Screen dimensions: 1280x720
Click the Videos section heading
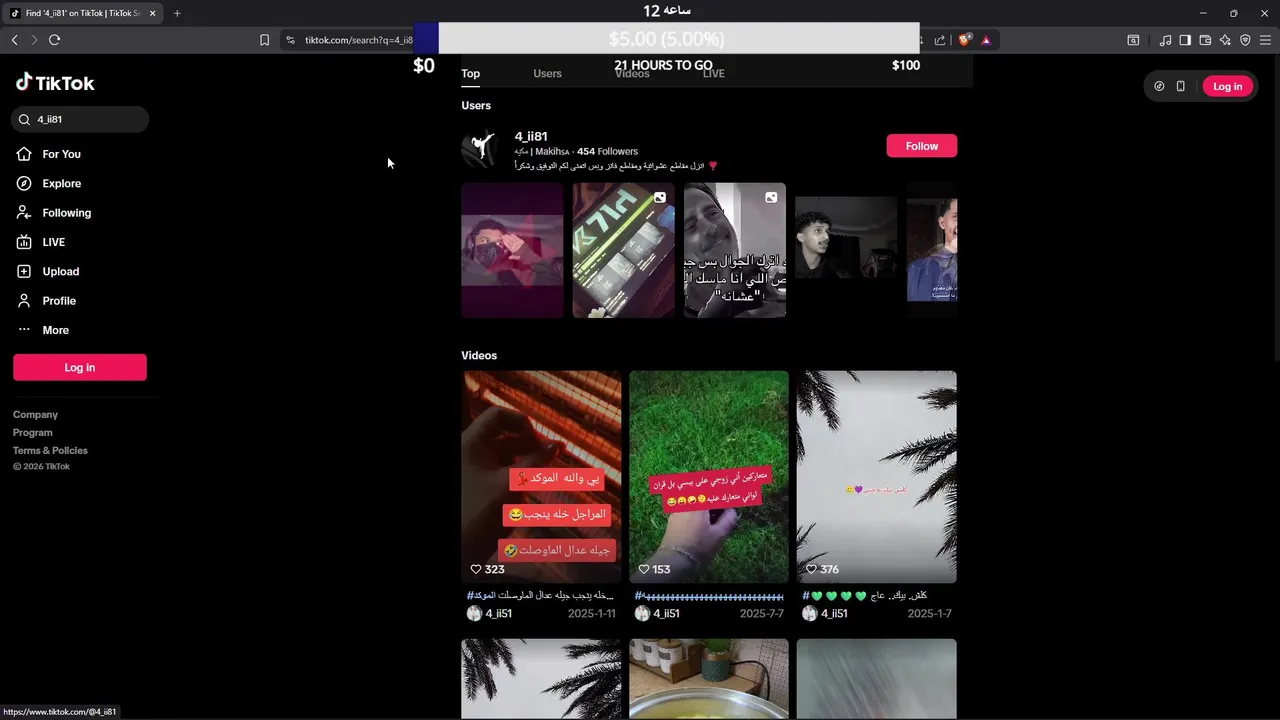pyautogui.click(x=479, y=356)
